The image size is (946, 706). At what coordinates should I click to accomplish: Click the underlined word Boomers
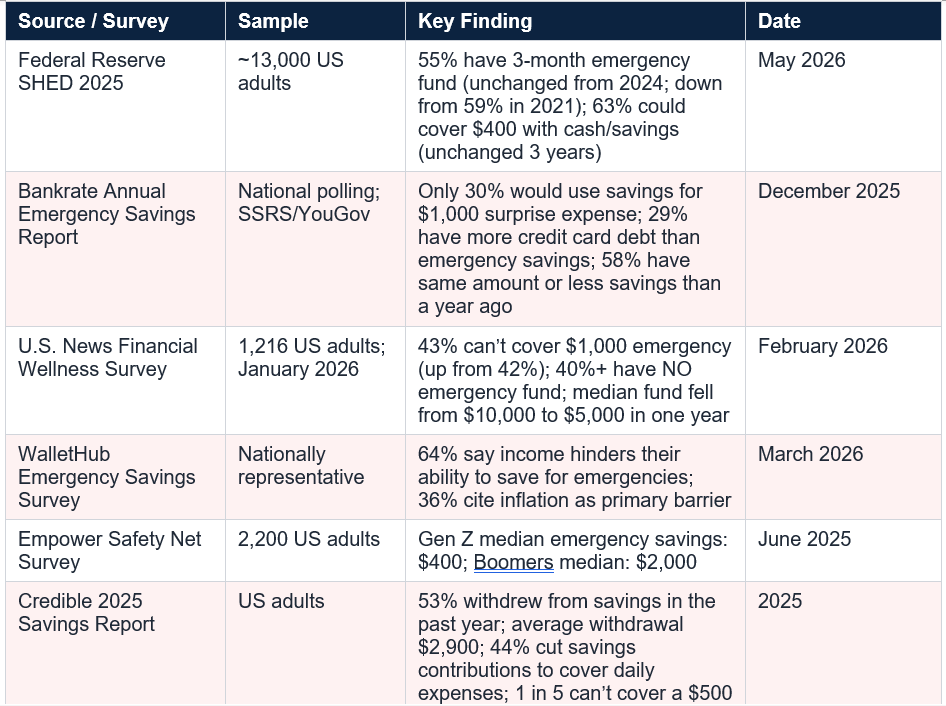click(513, 562)
